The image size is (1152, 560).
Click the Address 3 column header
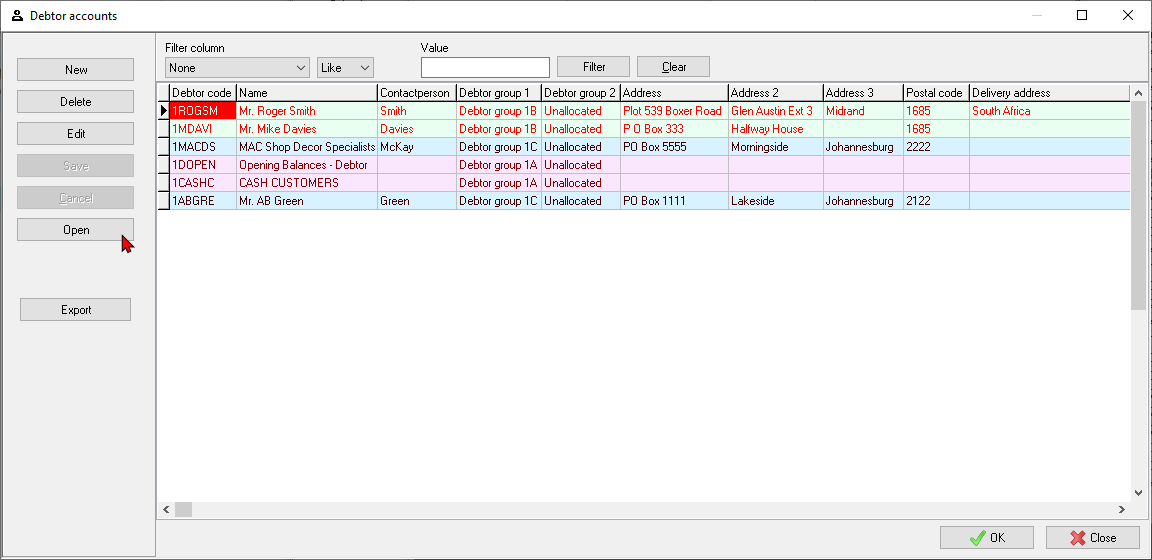click(863, 93)
